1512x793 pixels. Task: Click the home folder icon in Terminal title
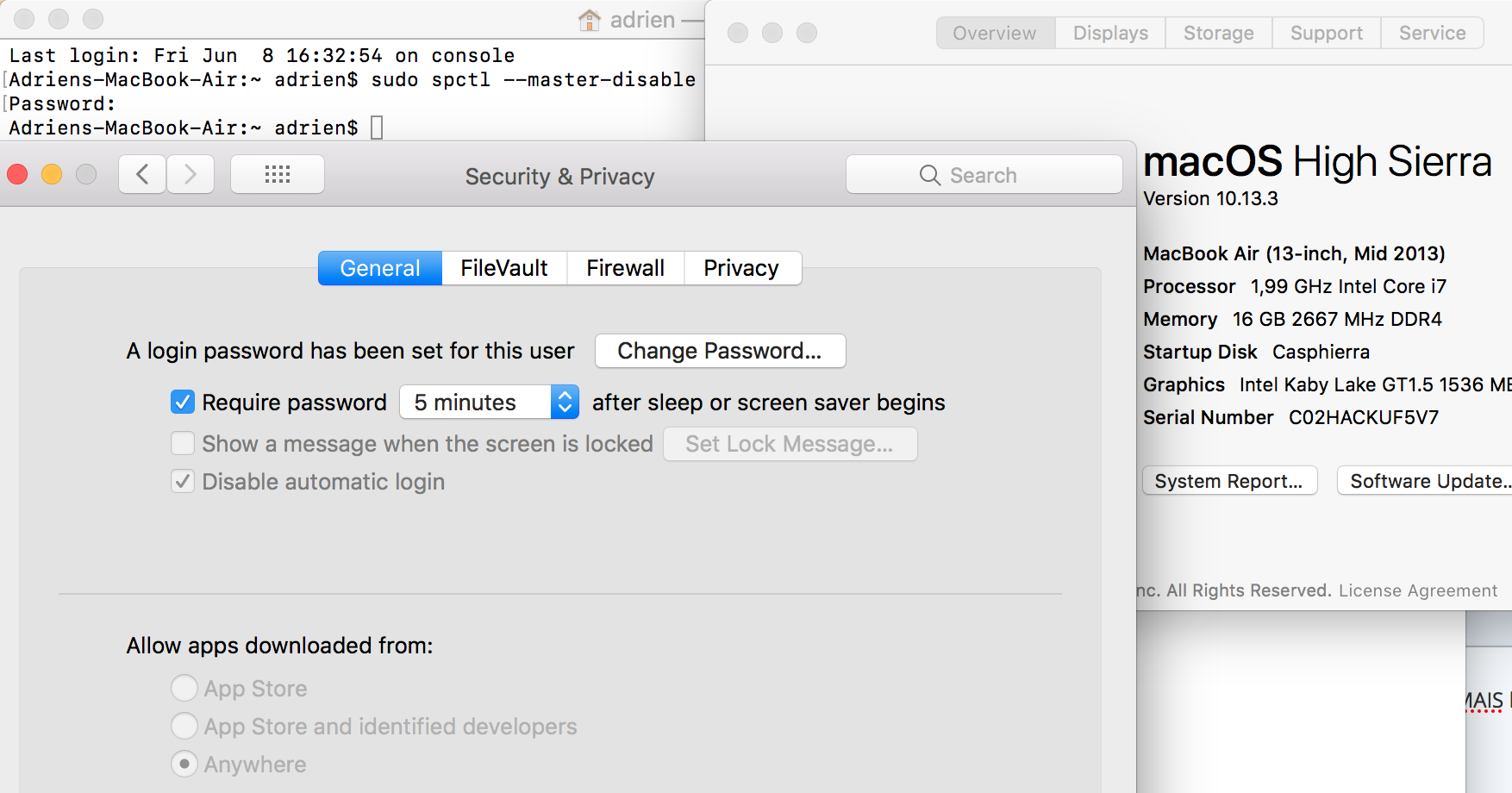point(590,20)
